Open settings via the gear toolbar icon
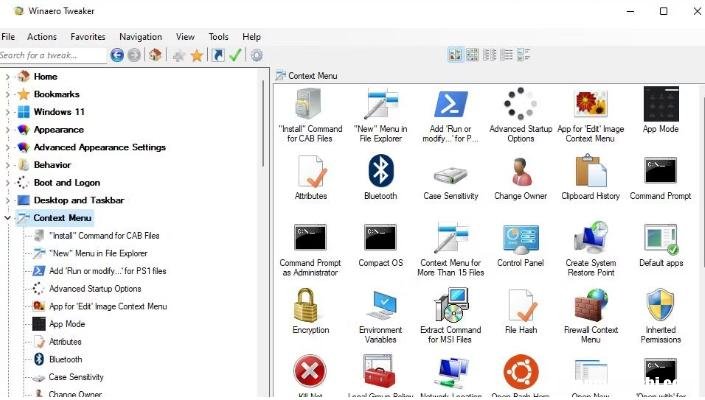Screen dimensions: 705x400 tap(256, 55)
